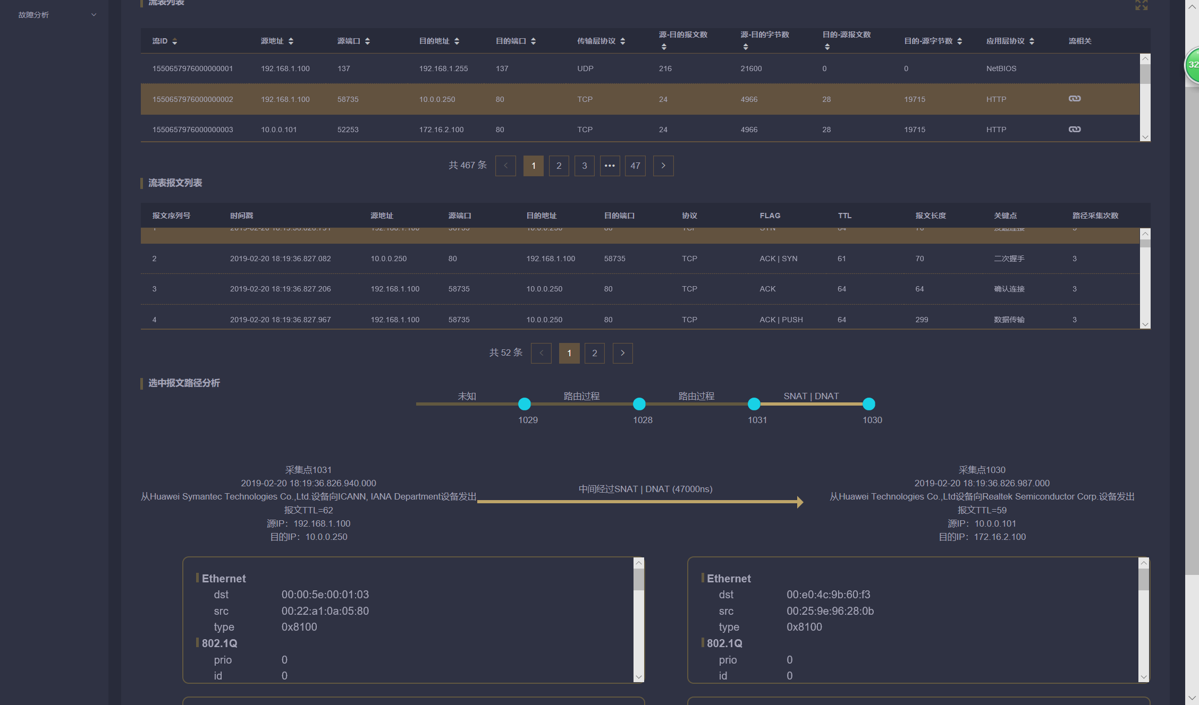Sort flow table by 流ID column
This screenshot has width=1199, height=705.
pos(174,42)
